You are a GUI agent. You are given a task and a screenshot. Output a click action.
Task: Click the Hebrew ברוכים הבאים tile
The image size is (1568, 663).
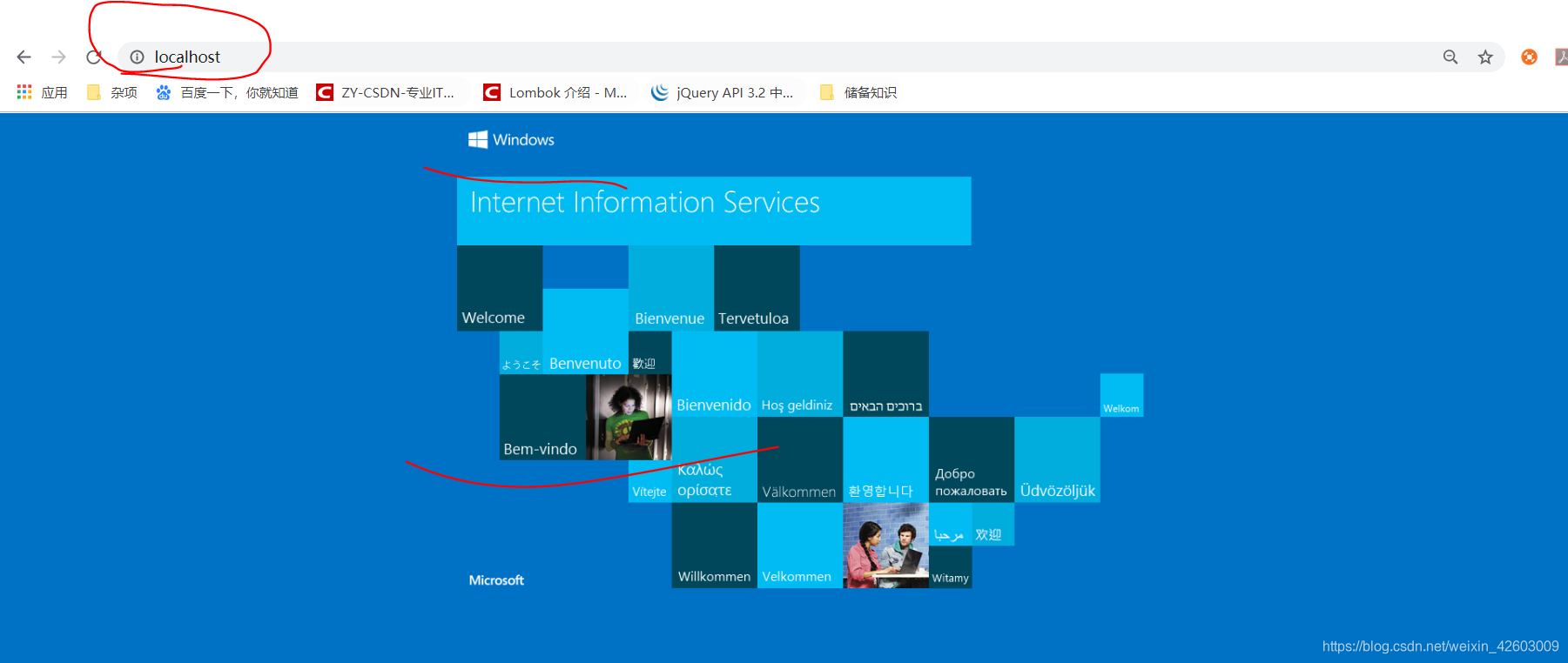click(x=885, y=374)
